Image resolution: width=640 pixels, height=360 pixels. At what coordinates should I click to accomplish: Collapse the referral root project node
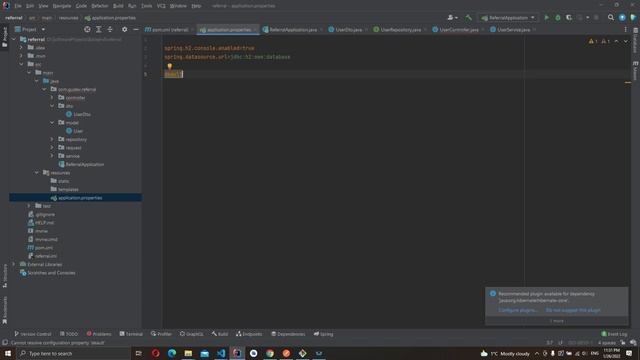[14, 40]
